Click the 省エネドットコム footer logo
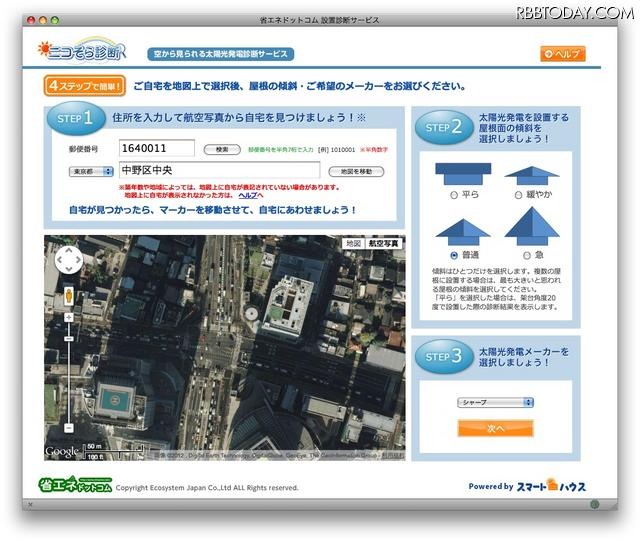 click(x=75, y=484)
